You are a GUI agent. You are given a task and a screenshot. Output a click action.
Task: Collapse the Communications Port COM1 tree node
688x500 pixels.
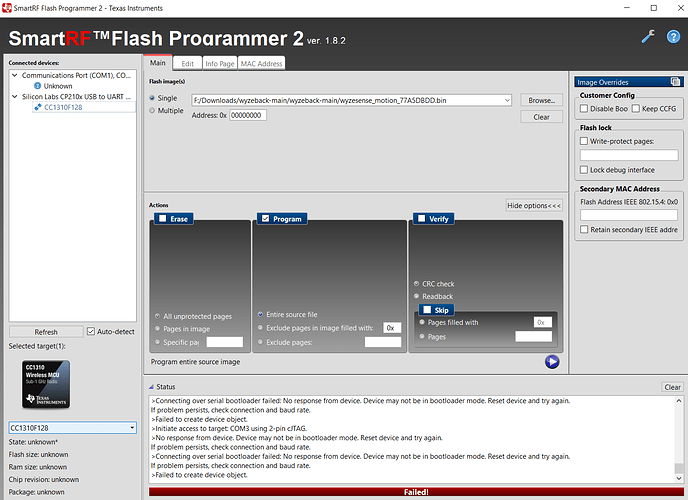pos(14,75)
